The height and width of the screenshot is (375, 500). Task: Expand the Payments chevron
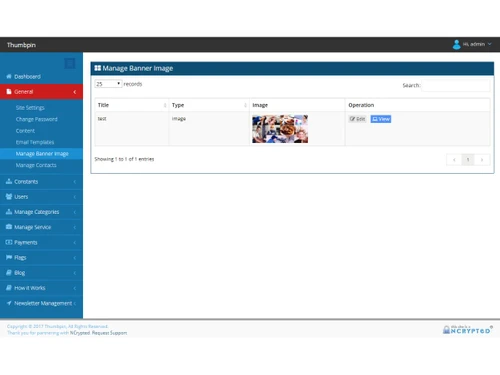(x=75, y=242)
